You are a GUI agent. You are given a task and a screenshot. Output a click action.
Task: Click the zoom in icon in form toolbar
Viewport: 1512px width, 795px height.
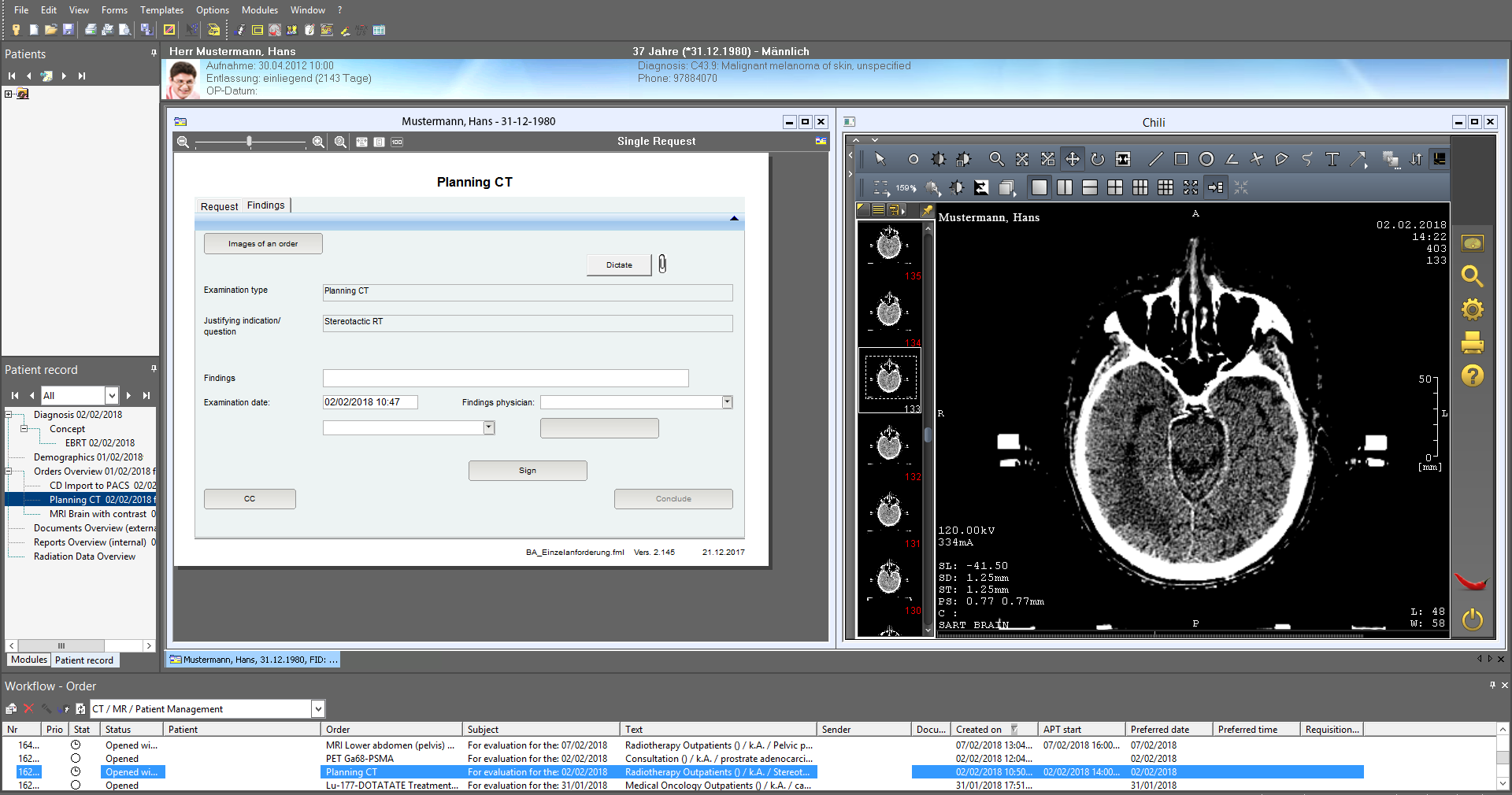pyautogui.click(x=318, y=142)
